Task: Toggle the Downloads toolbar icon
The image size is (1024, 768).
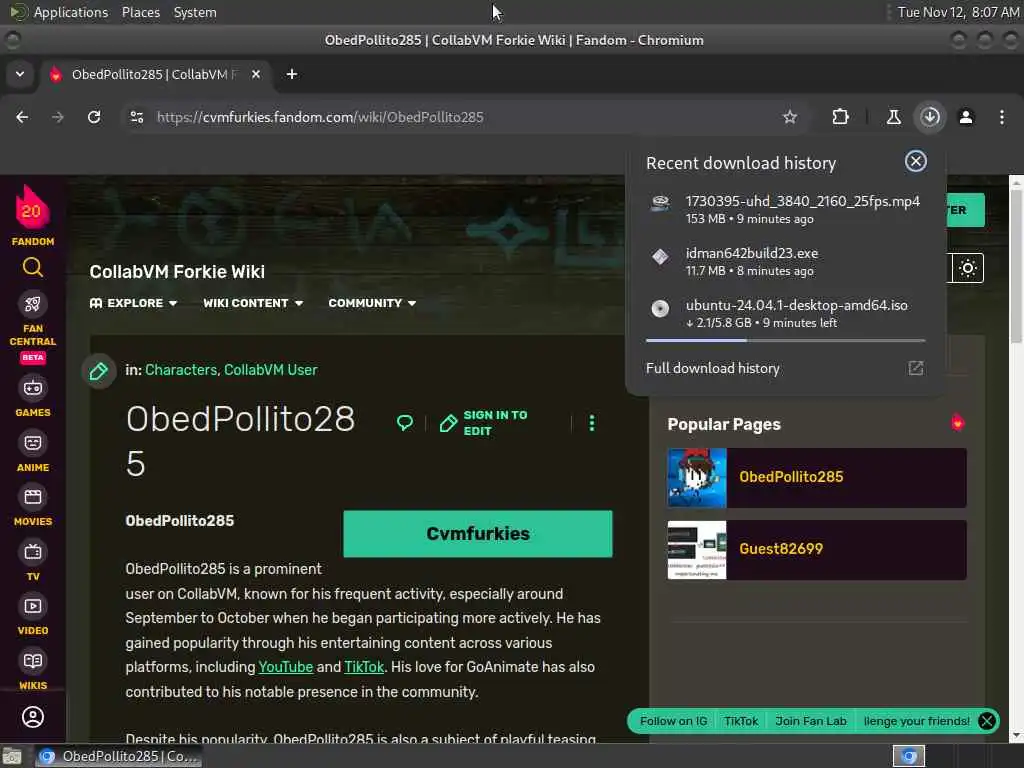Action: tap(930, 117)
